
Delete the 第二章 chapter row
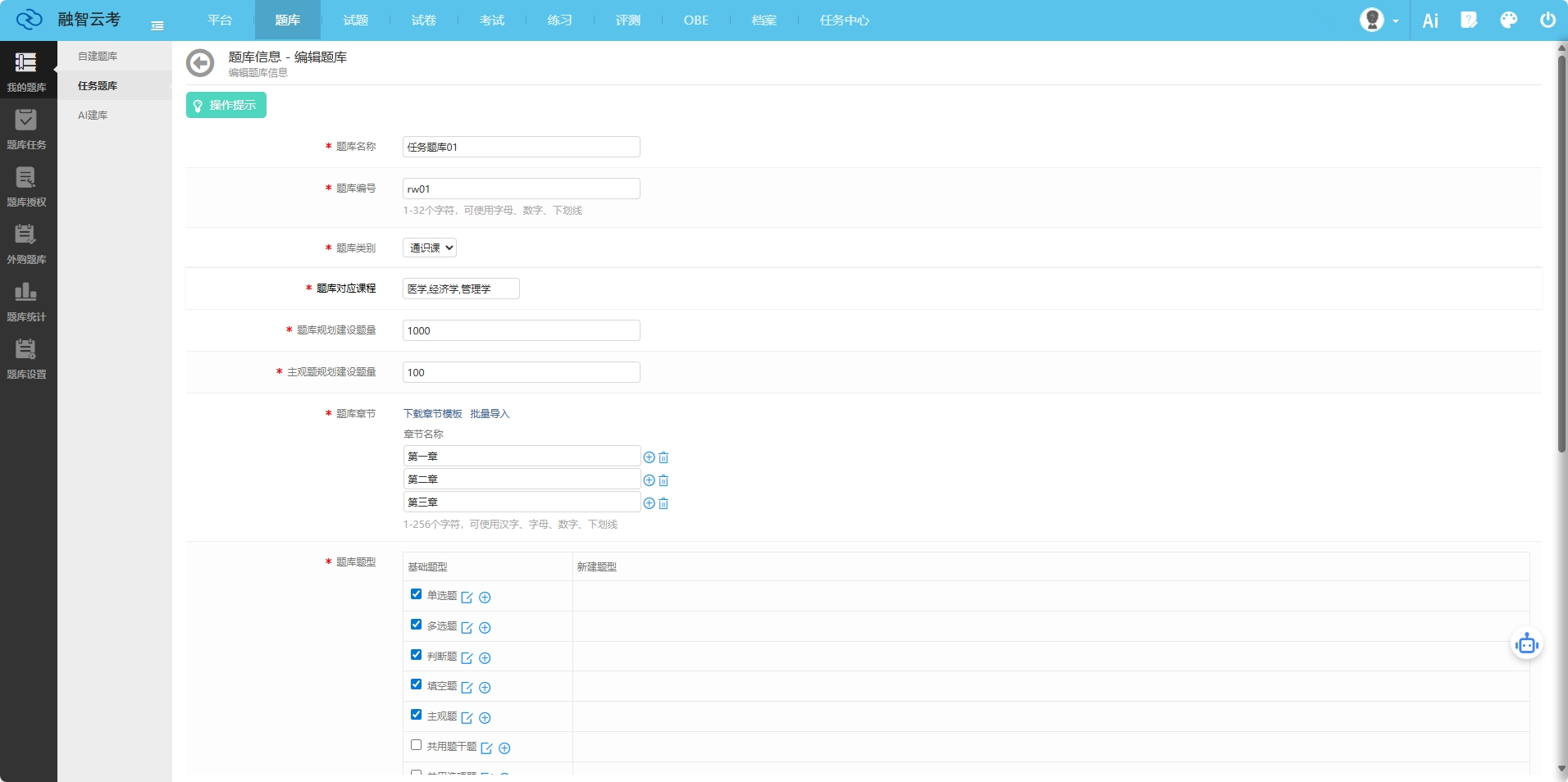(x=663, y=480)
